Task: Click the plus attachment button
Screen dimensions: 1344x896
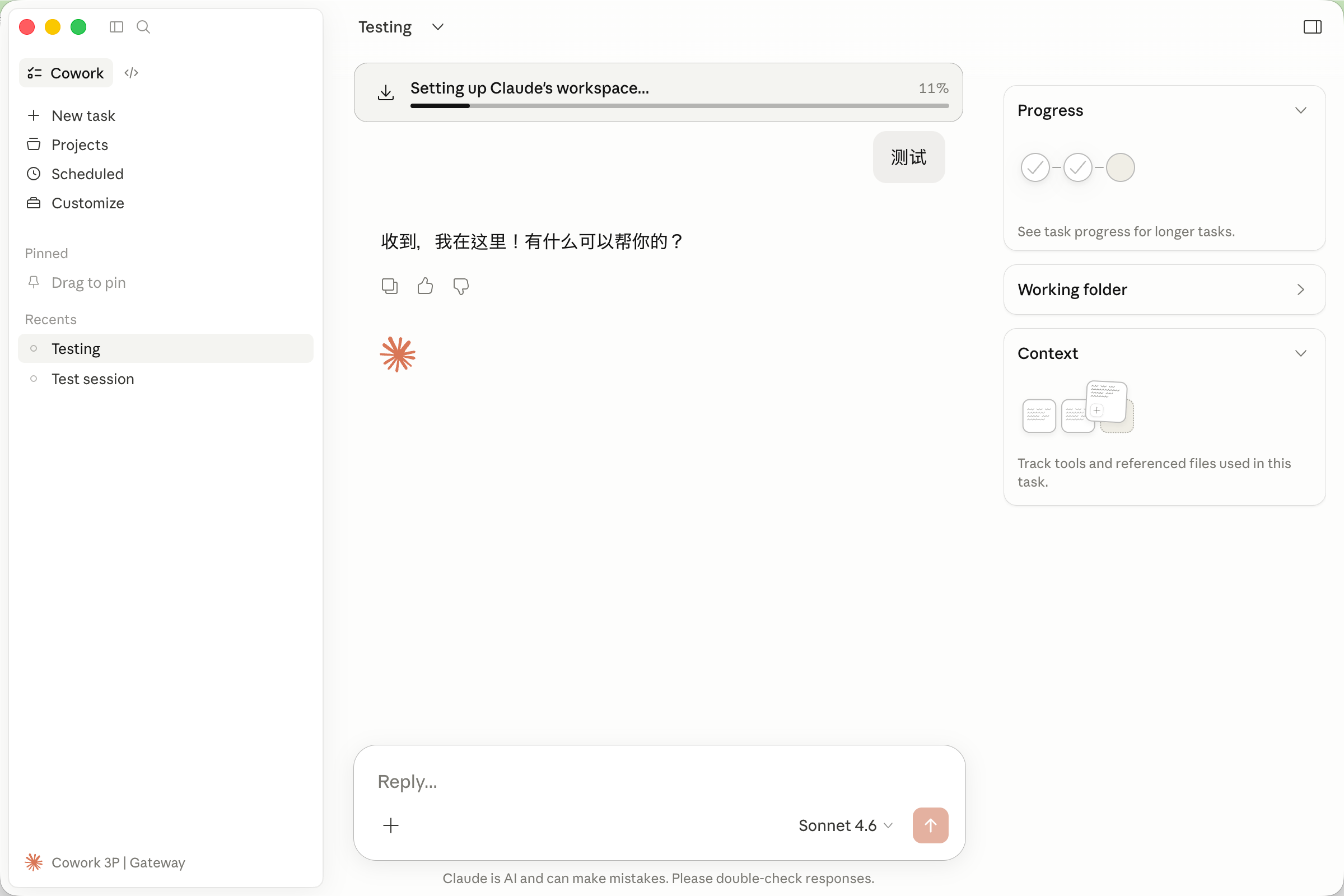Action: tap(391, 825)
